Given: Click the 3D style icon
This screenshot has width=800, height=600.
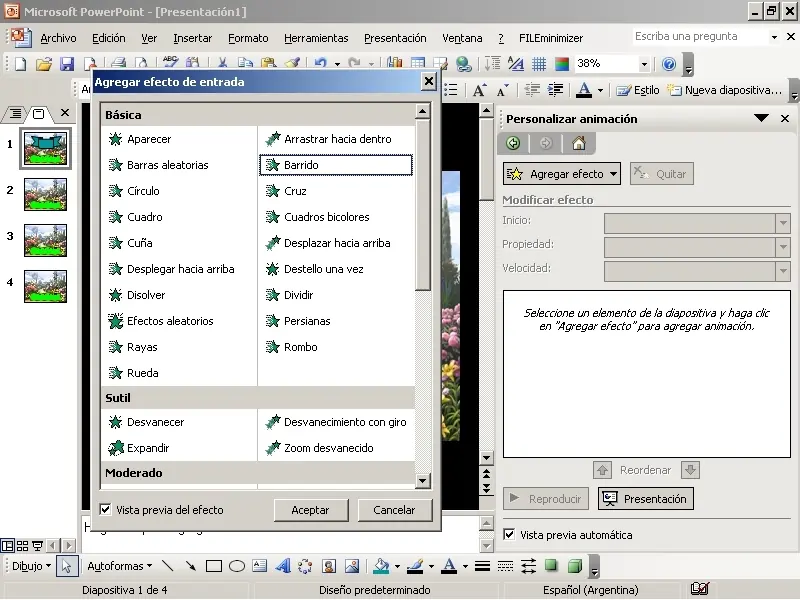Looking at the screenshot, I should pyautogui.click(x=575, y=566).
